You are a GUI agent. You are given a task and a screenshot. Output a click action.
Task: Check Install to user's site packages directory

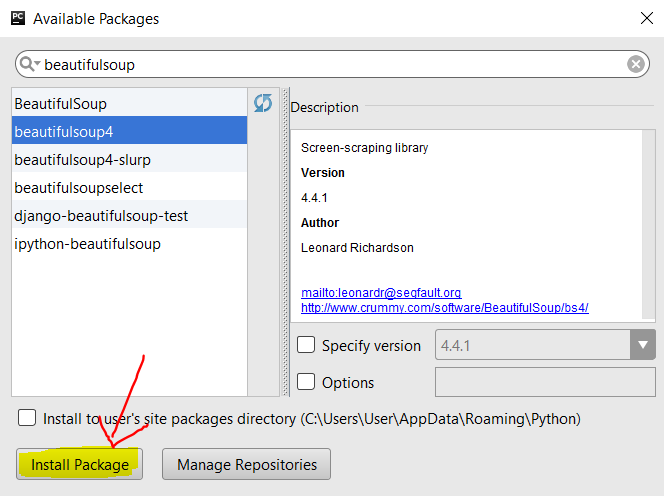tap(27, 418)
